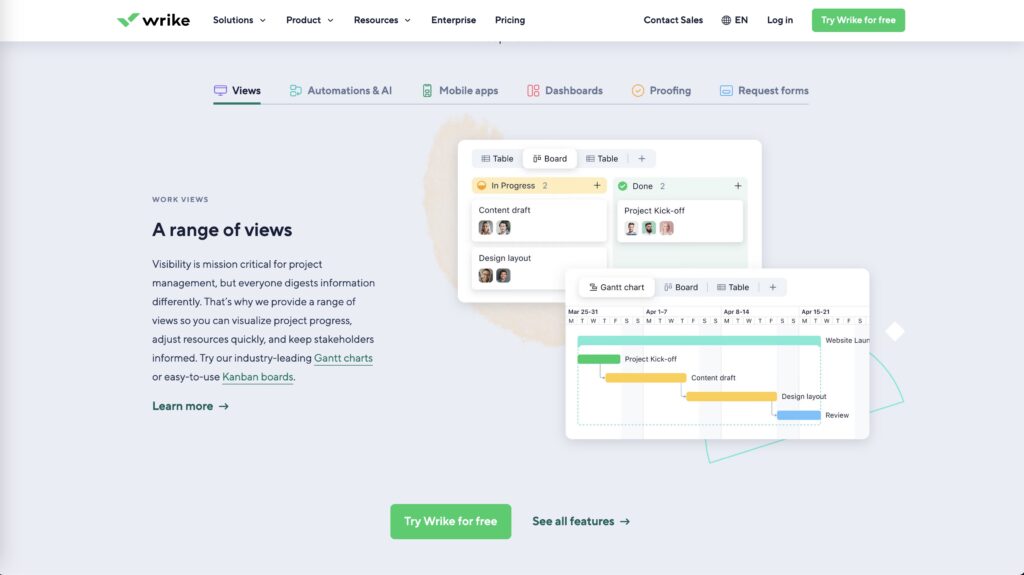Open the Kanban boards link
This screenshot has height=575, width=1024.
click(257, 377)
